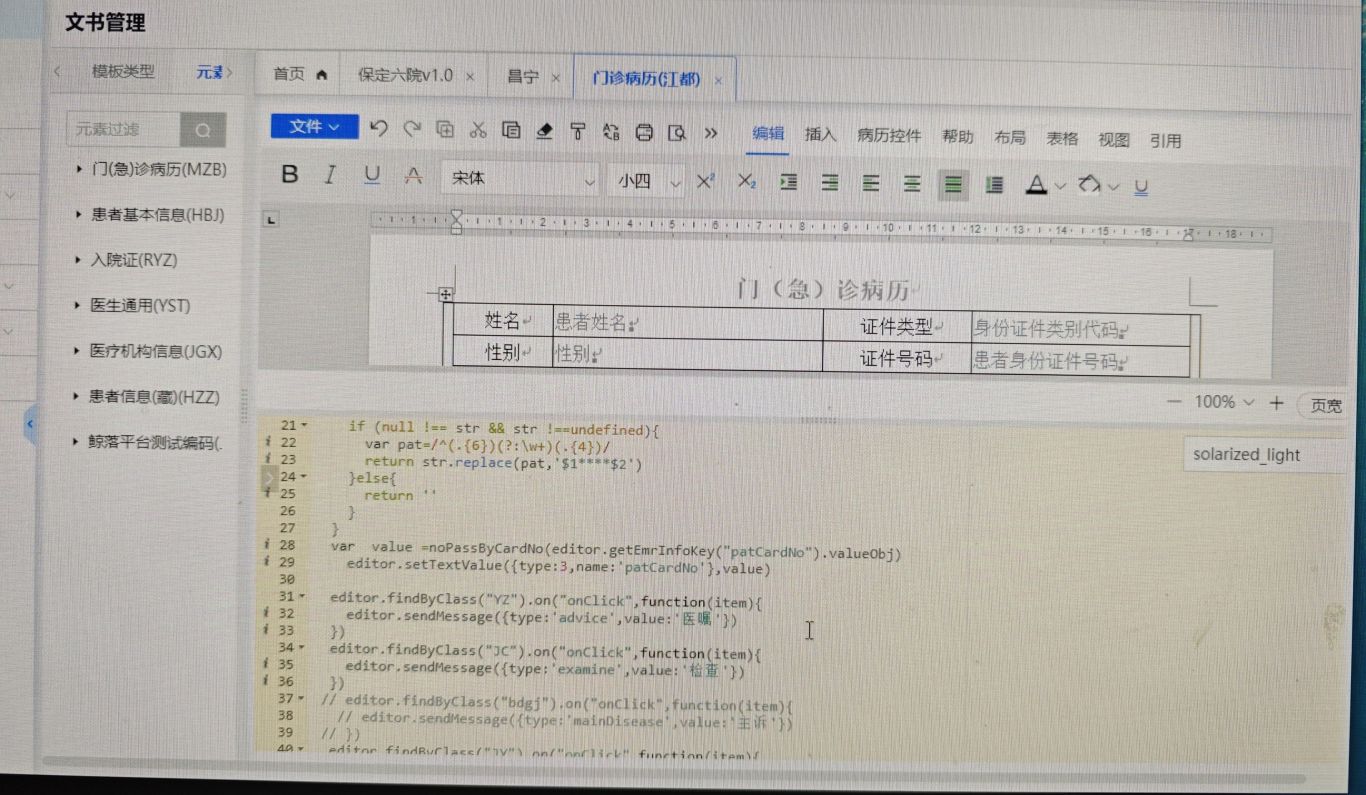Open the solarized_light theme selector
Screen dimensions: 1366x795
(1263, 455)
